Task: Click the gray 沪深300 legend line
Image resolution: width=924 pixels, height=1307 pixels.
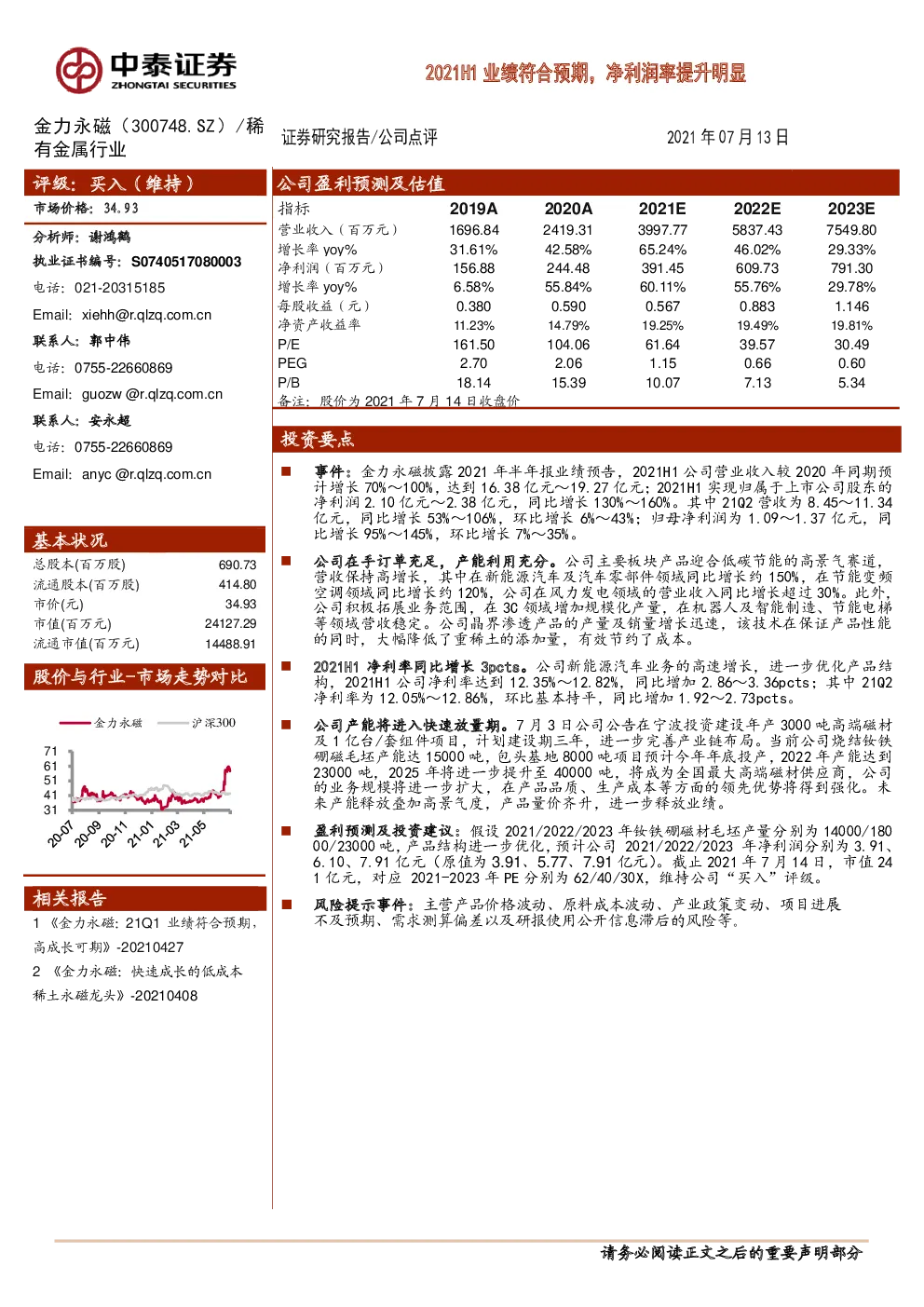Action: 173,723
